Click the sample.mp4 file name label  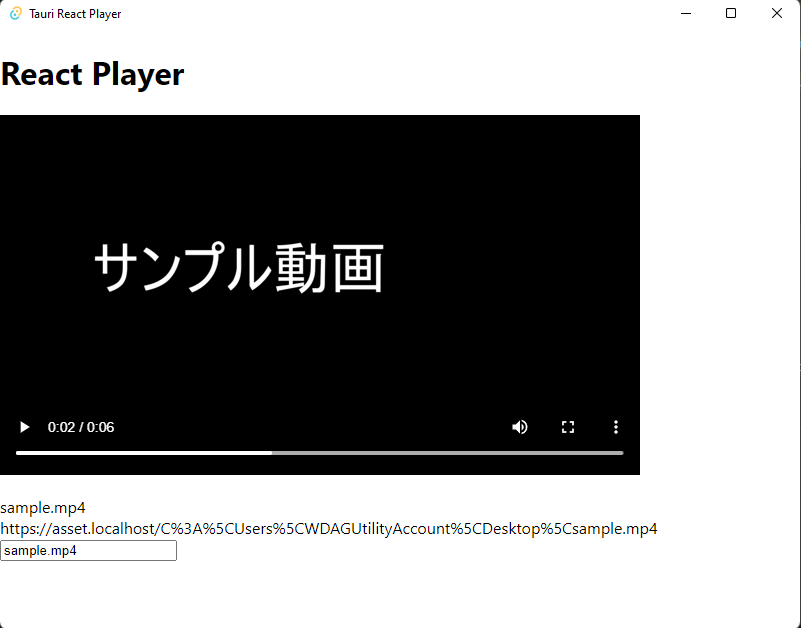pyautogui.click(x=43, y=507)
